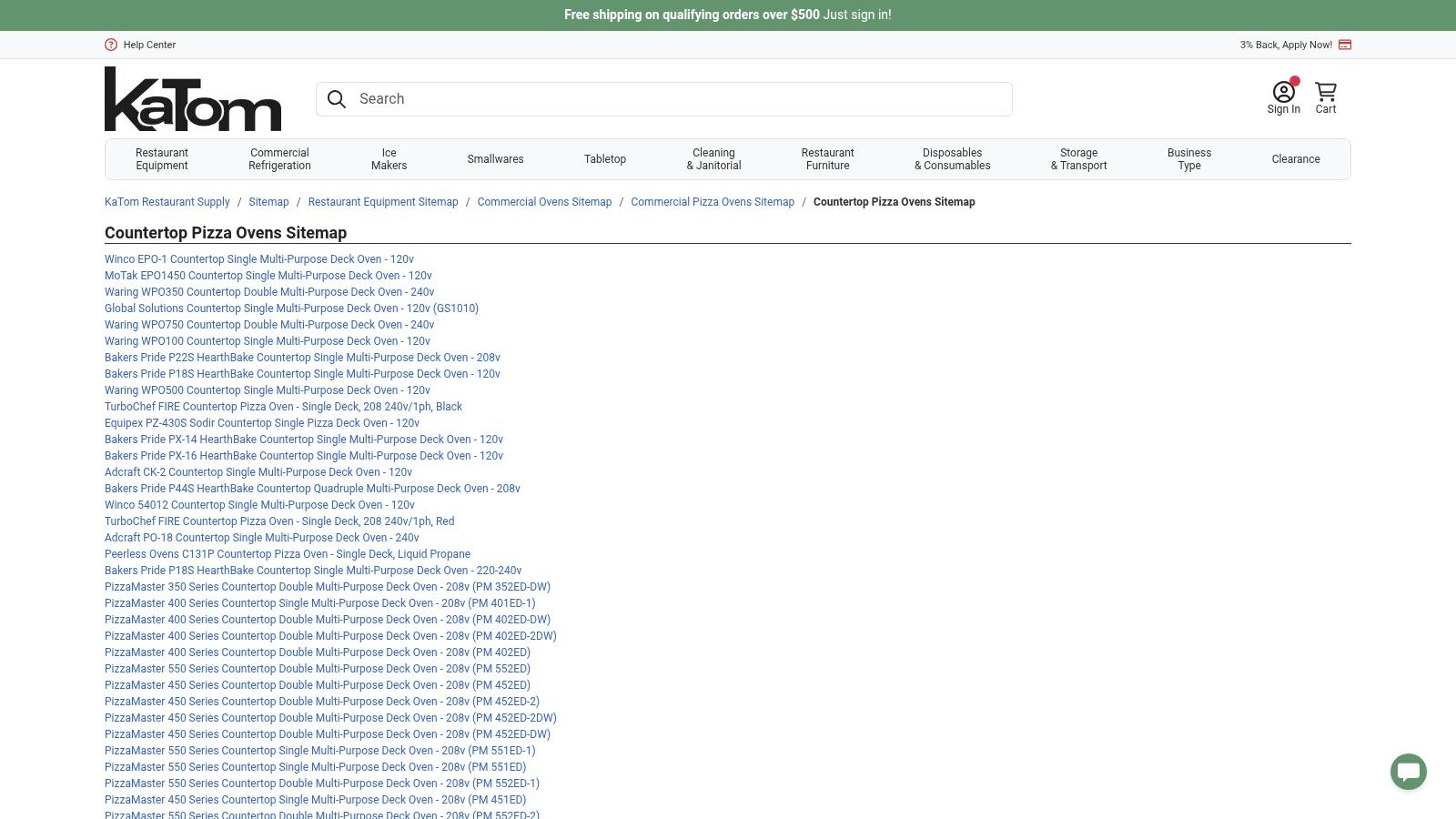
Task: Open the Waring WPO500 oven link
Action: tap(268, 390)
